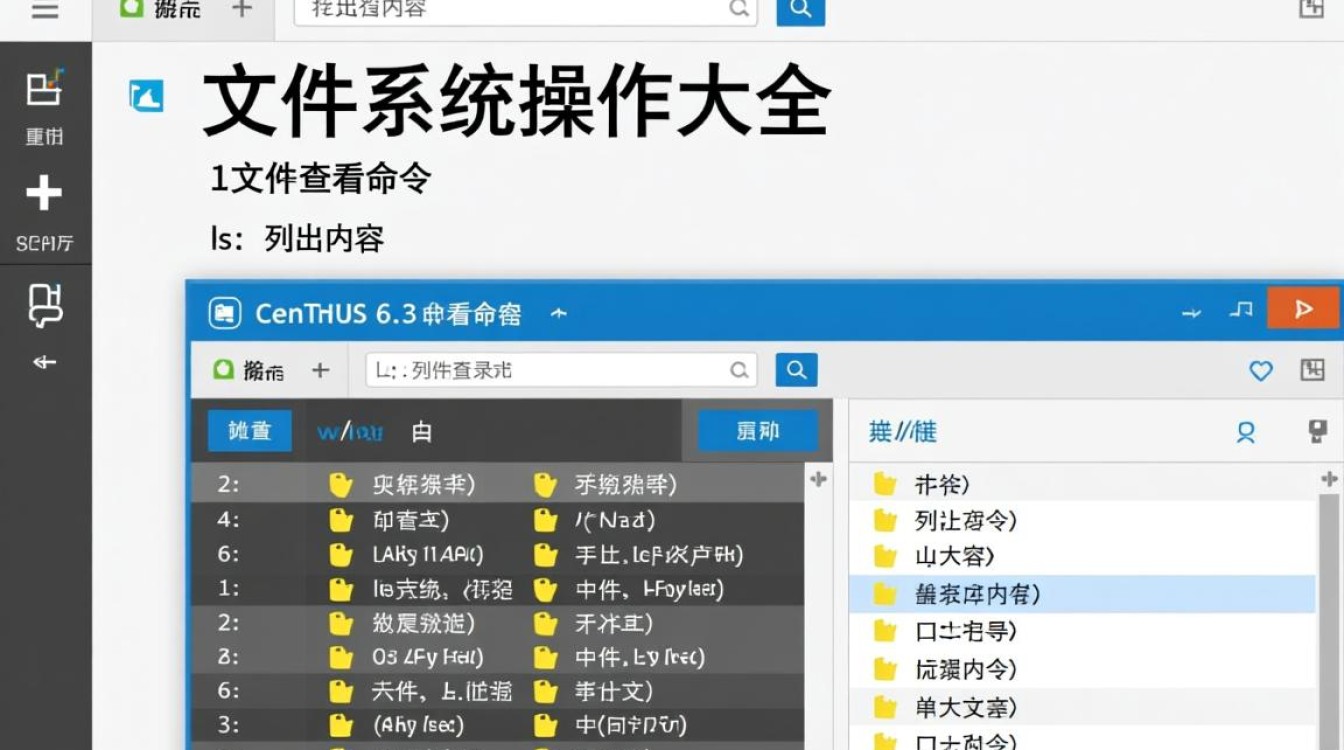Screen dimensions: 1344x750
Task: Focus the outer top search input field
Action: [525, 10]
